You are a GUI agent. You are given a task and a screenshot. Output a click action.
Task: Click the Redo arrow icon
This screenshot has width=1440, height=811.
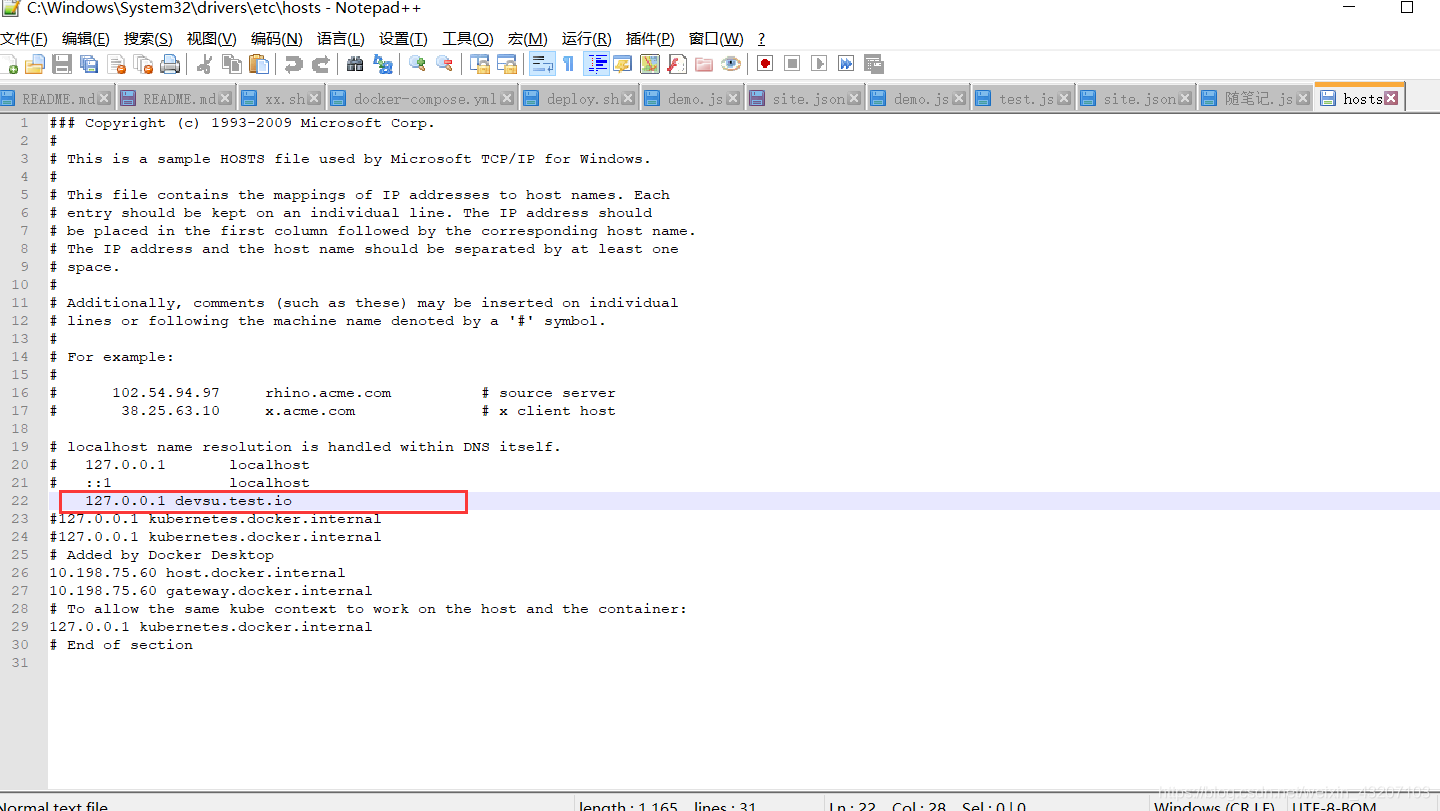321,64
